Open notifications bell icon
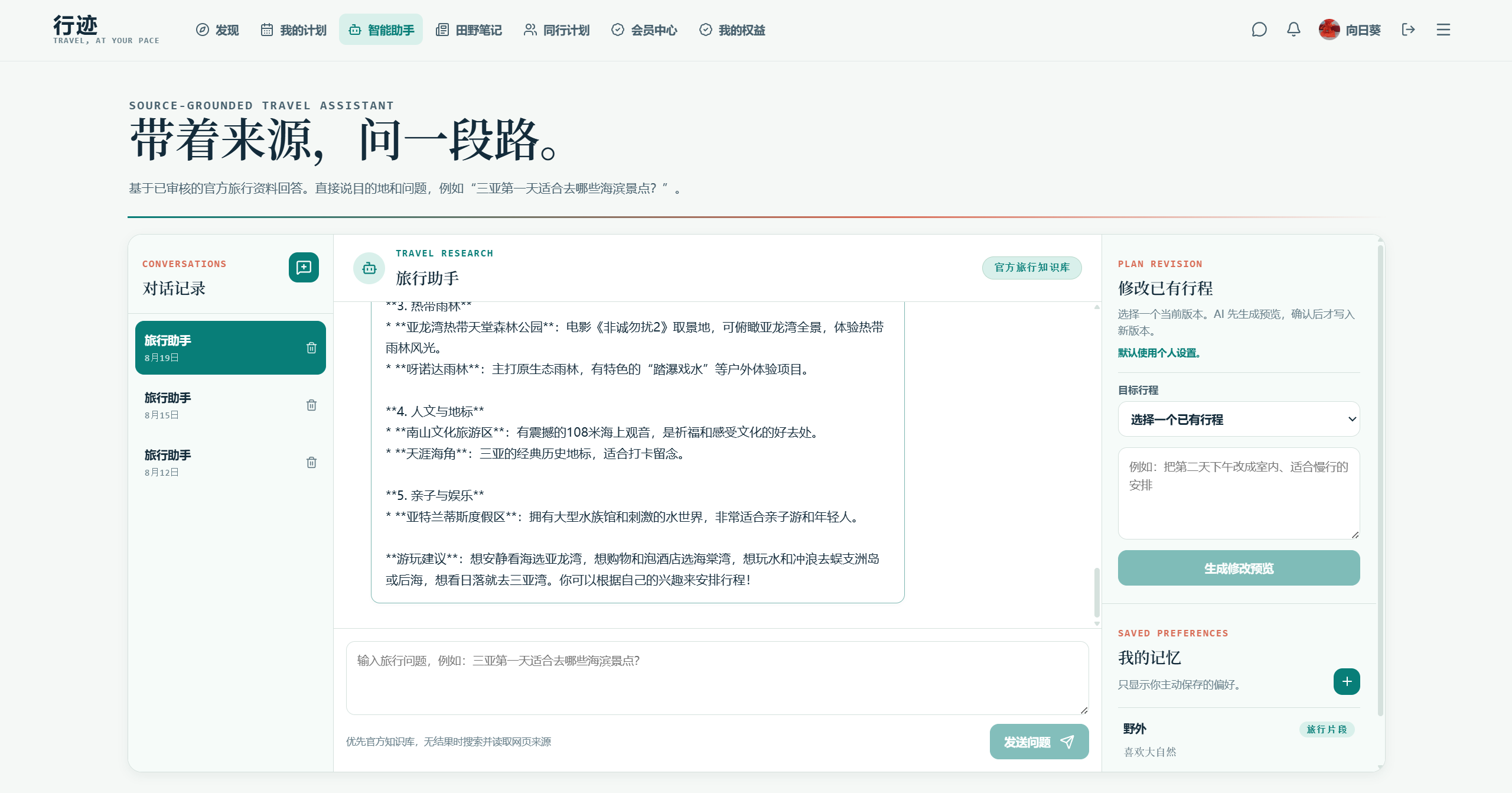The image size is (1512, 793). [x=1293, y=30]
